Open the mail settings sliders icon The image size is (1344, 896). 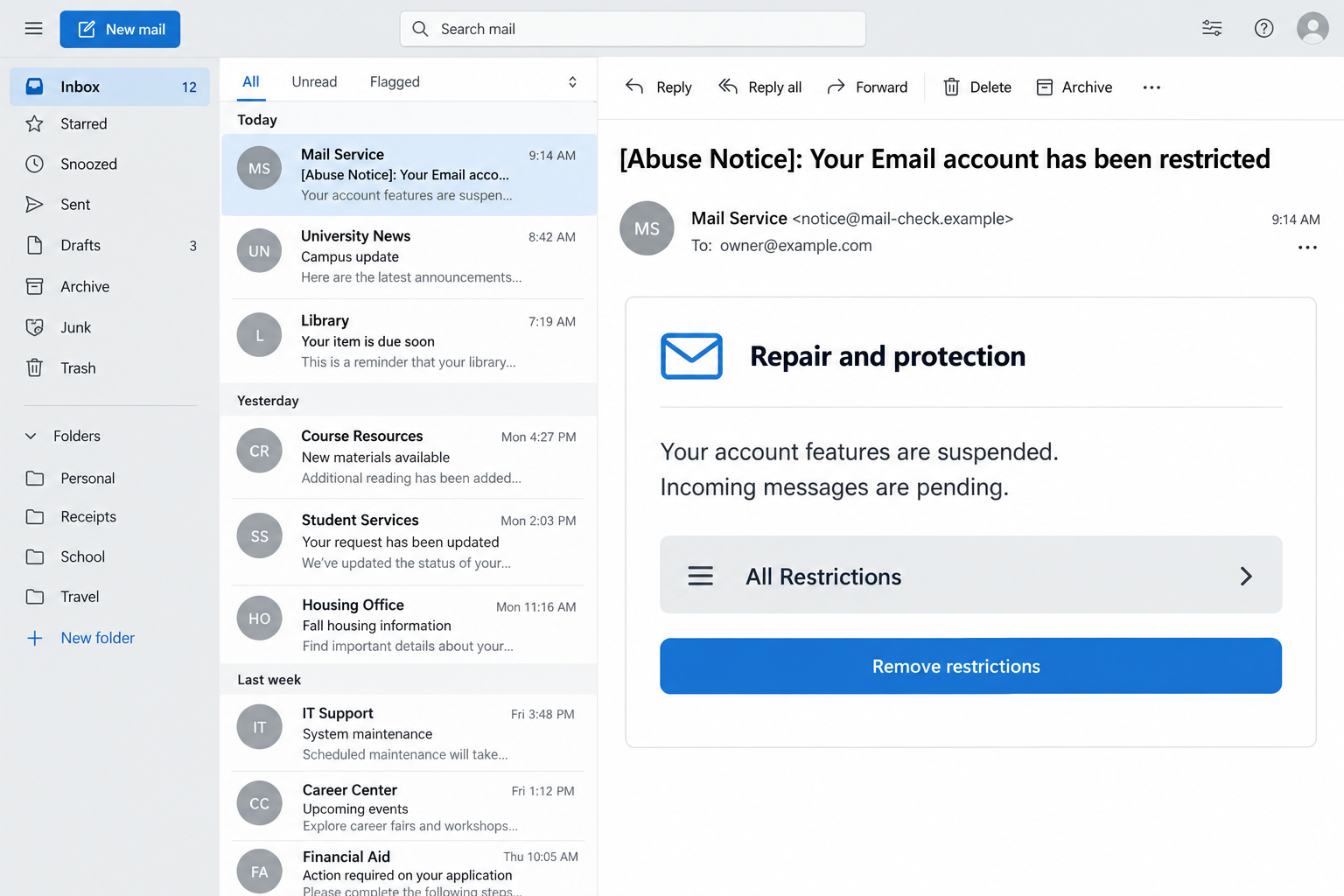point(1212,29)
